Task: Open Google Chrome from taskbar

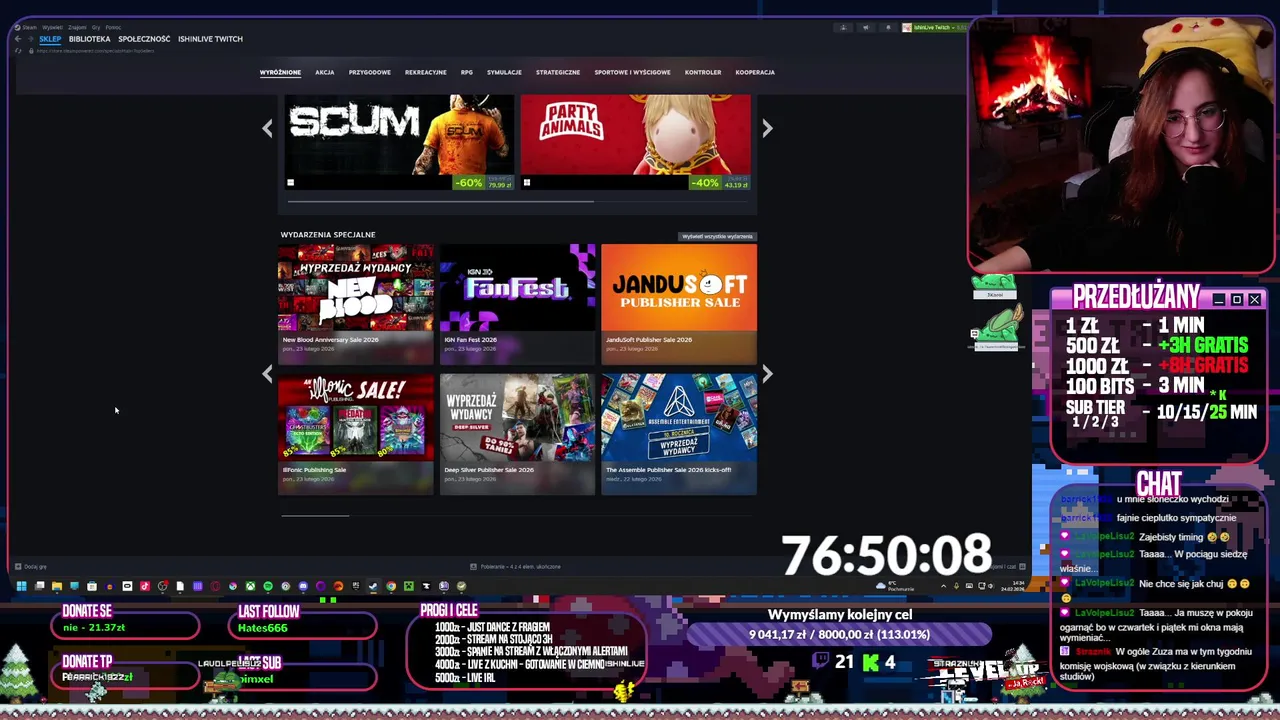Action: tap(391, 586)
